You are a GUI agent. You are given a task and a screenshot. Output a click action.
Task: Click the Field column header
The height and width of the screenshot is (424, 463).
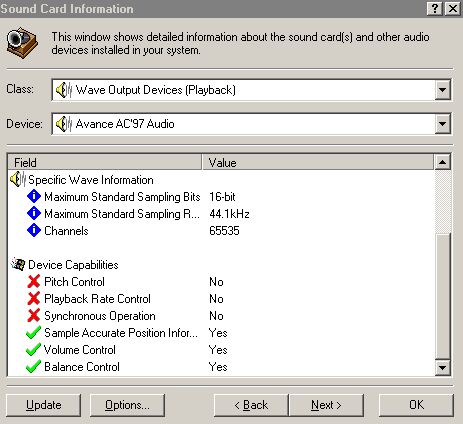click(x=105, y=162)
